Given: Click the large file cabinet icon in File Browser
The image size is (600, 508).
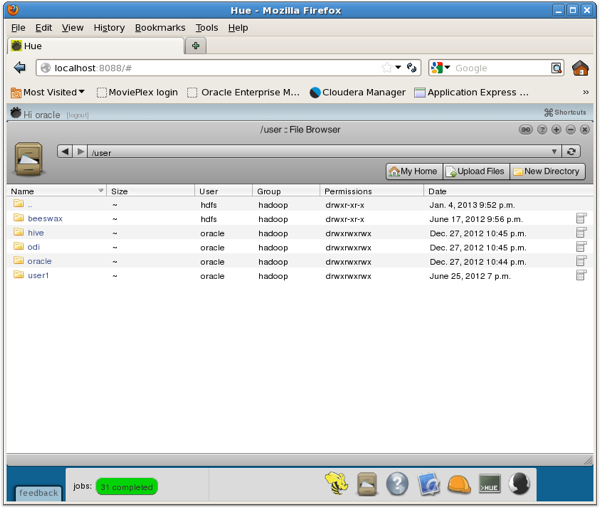Looking at the screenshot, I should [x=28, y=159].
